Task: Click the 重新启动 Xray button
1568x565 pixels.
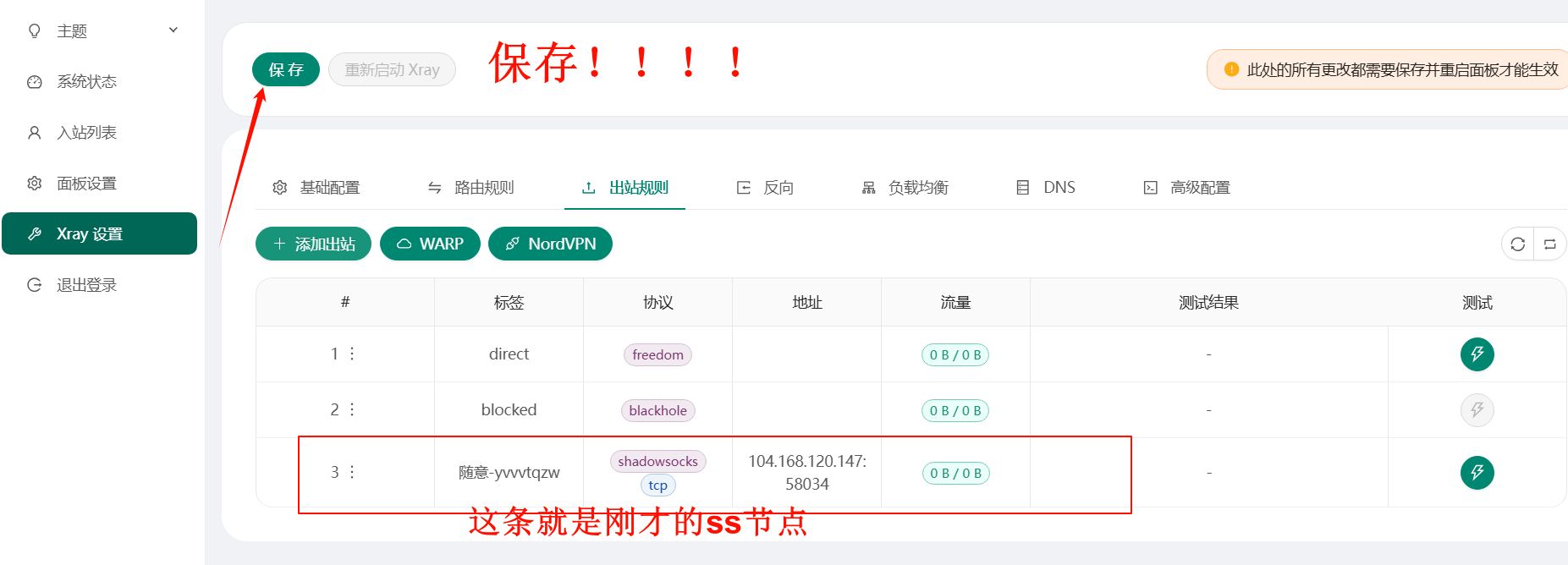Action: coord(392,69)
